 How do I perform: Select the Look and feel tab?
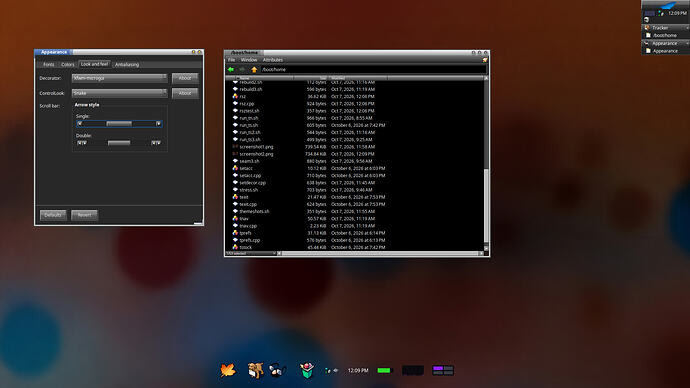pos(94,64)
